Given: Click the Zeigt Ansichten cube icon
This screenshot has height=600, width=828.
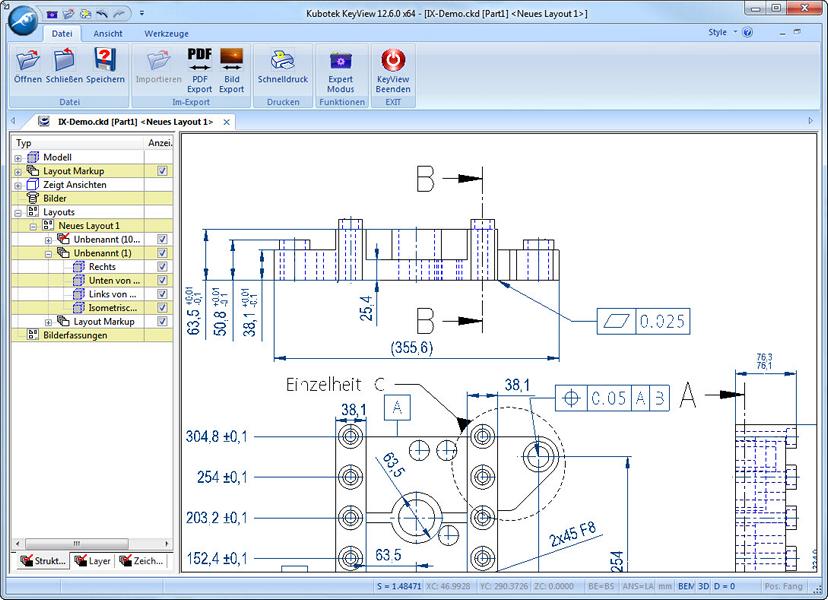Looking at the screenshot, I should point(33,184).
